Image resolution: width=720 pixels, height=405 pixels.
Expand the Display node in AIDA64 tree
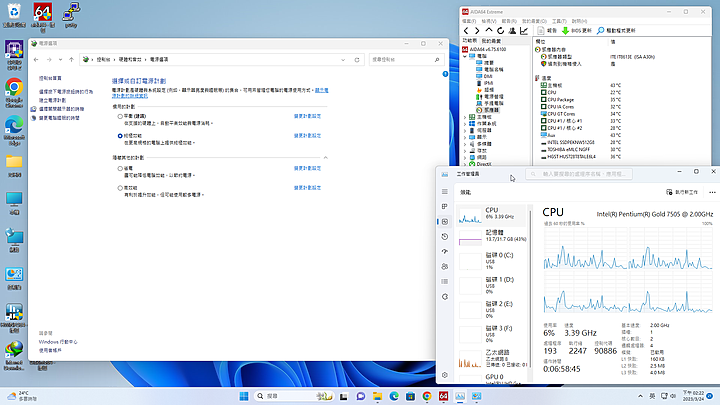[x=465, y=137]
